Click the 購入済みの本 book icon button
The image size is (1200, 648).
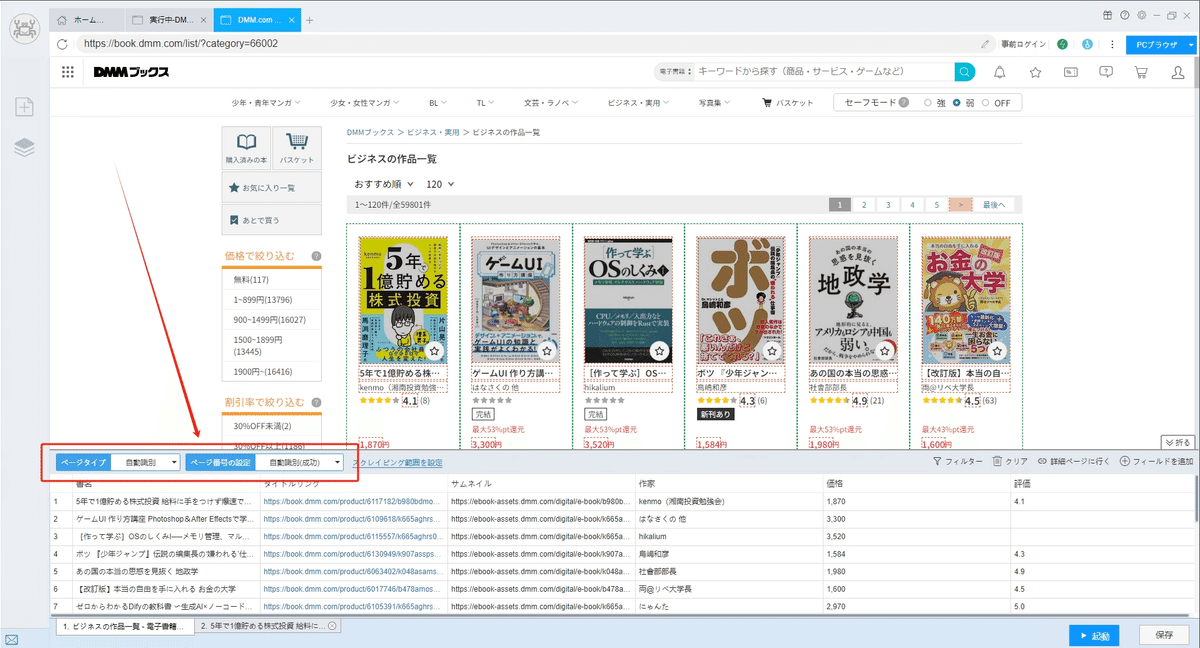click(x=246, y=148)
